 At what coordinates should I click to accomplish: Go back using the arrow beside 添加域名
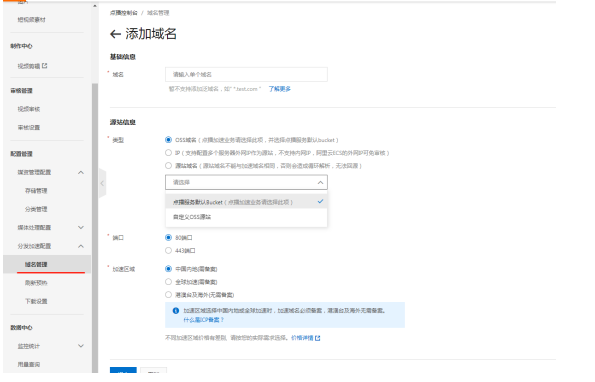(115, 34)
